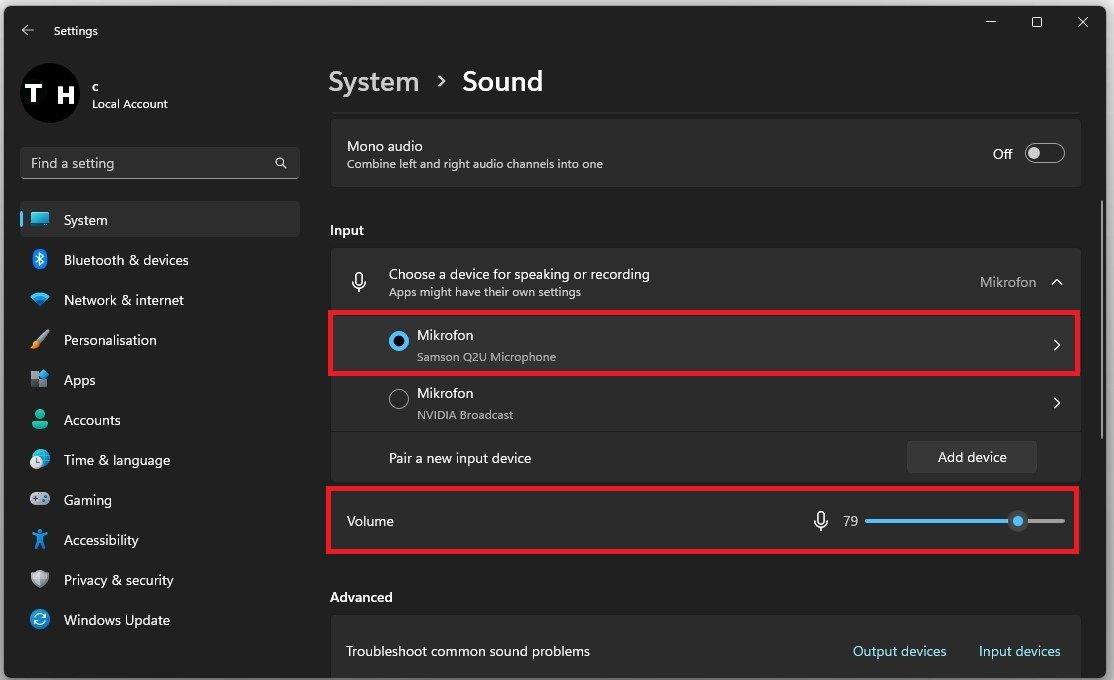Click the Add device button
Screen dimensions: 1114x680
pos(971,457)
